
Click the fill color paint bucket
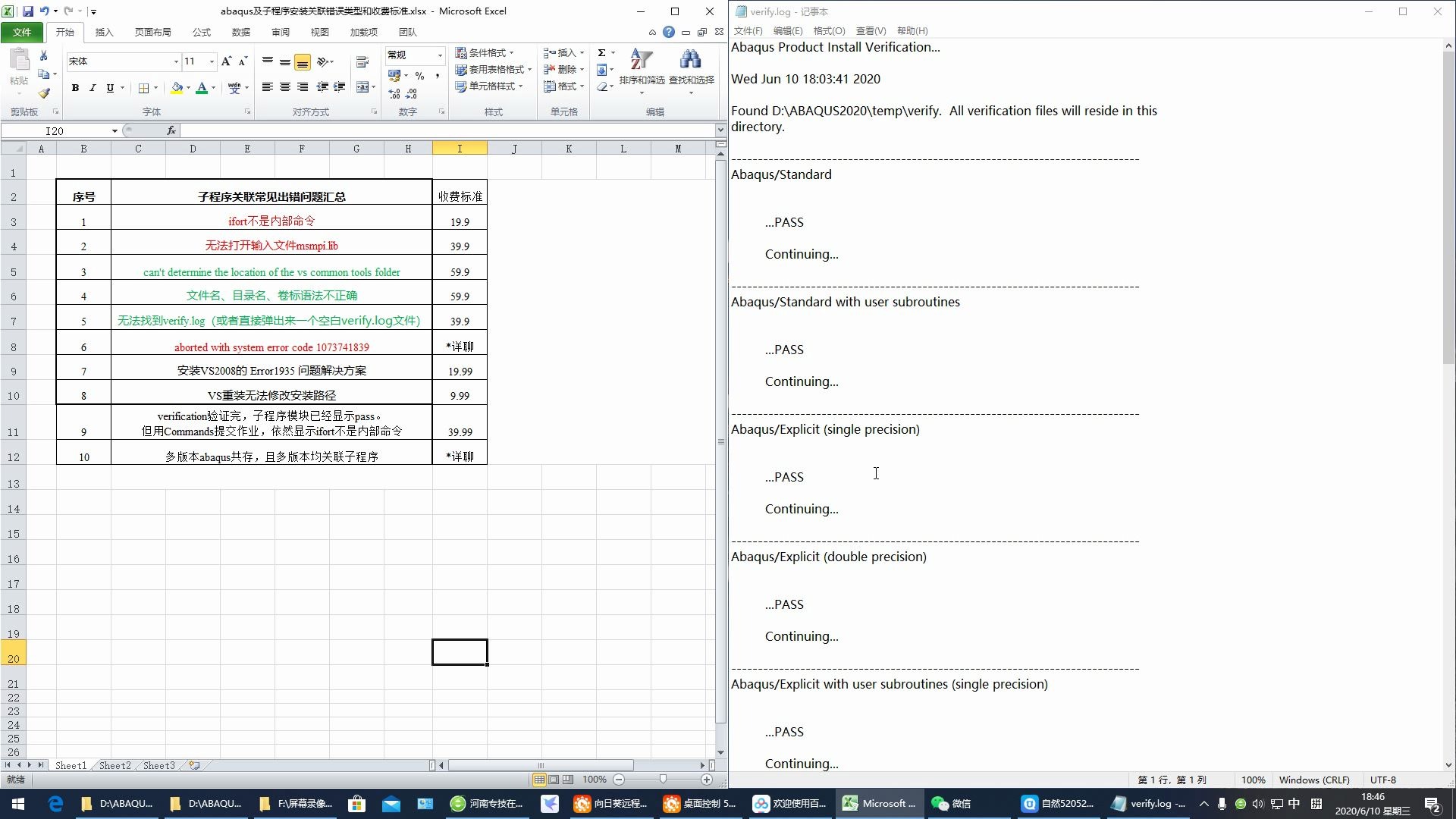(x=177, y=88)
